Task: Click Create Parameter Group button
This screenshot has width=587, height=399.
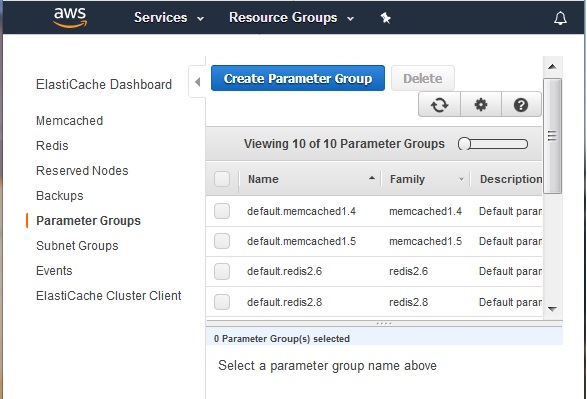Action: tap(298, 78)
